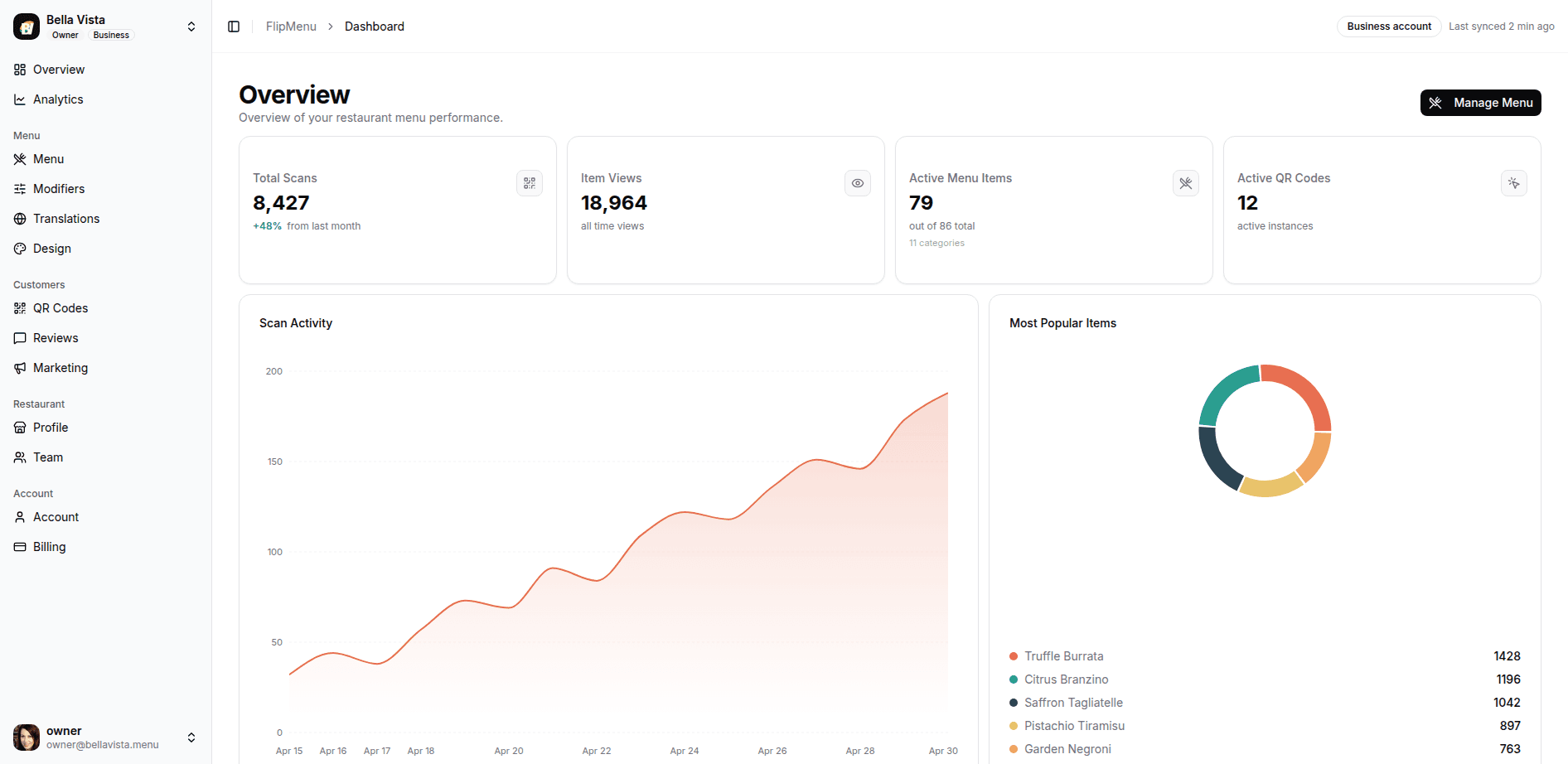Click the Marketing megaphone icon
Viewport: 1568px width, 764px height.
pos(20,368)
